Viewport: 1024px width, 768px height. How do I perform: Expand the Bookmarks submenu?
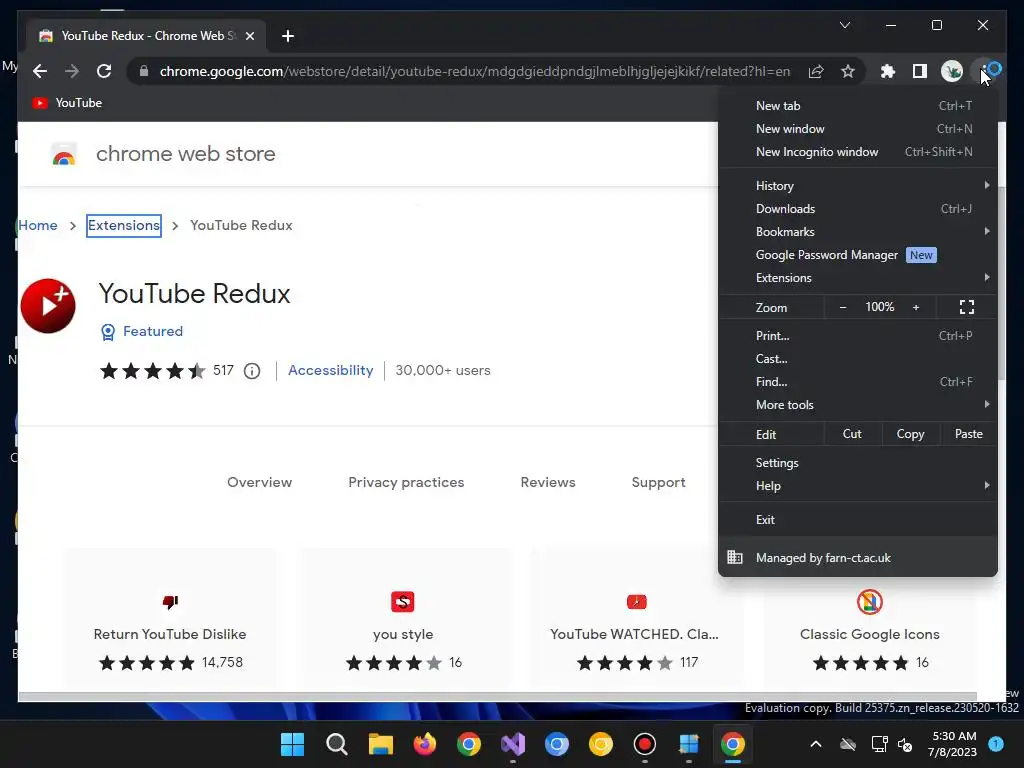tap(857, 232)
